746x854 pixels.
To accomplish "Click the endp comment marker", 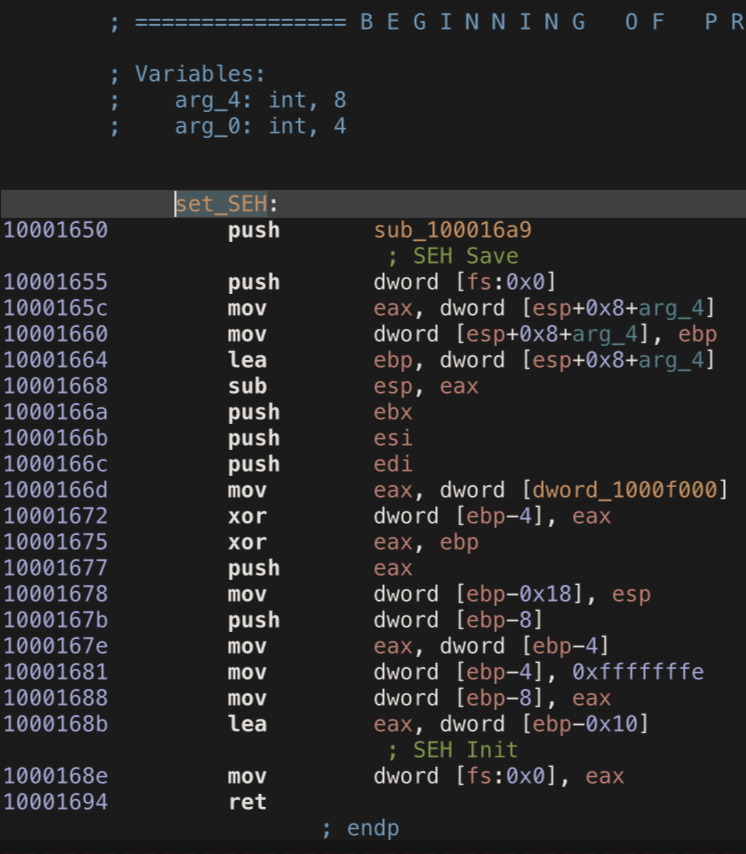I will point(360,828).
